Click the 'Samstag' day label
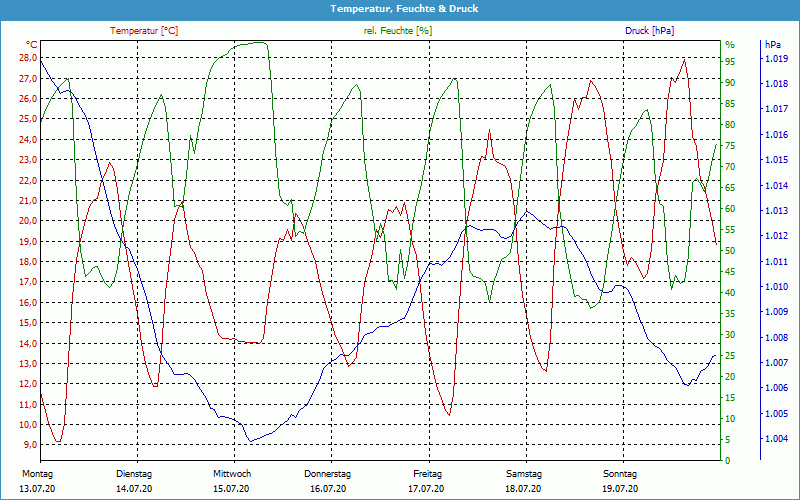Image resolution: width=800 pixels, height=500 pixels. tap(524, 474)
